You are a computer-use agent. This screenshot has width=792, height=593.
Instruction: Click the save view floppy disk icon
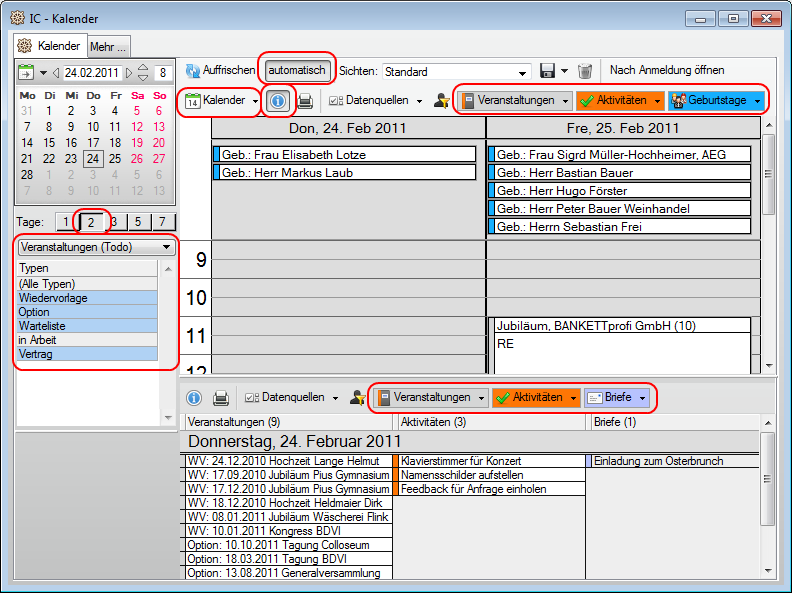[x=547, y=71]
